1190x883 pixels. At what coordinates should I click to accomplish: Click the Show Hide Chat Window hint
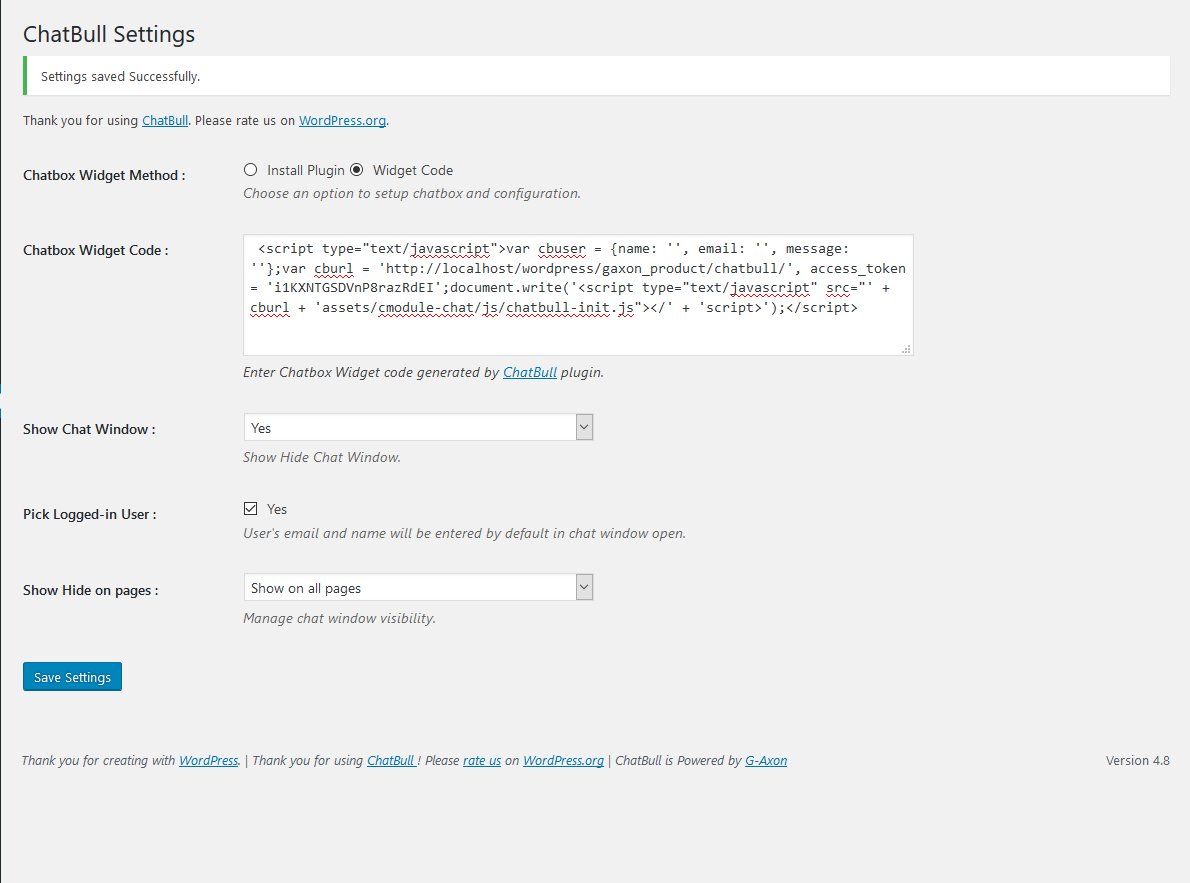click(322, 458)
